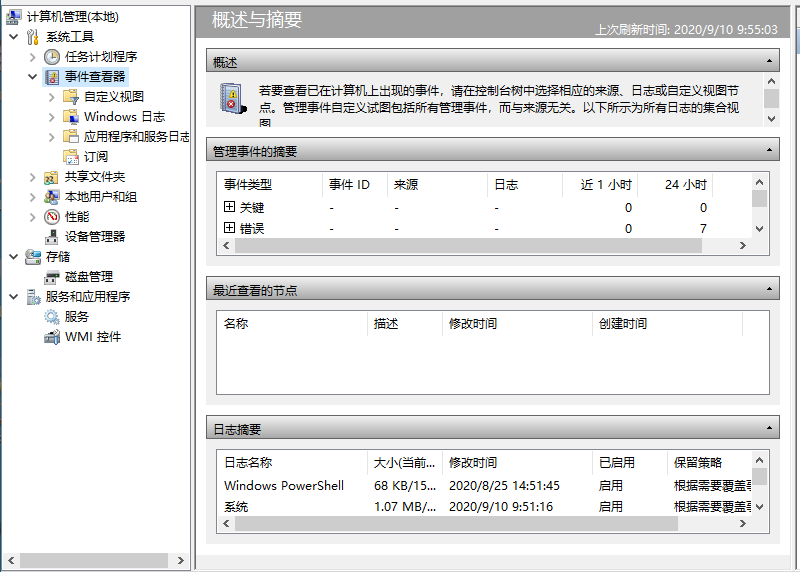Select the 订阅 tree item

[96, 157]
